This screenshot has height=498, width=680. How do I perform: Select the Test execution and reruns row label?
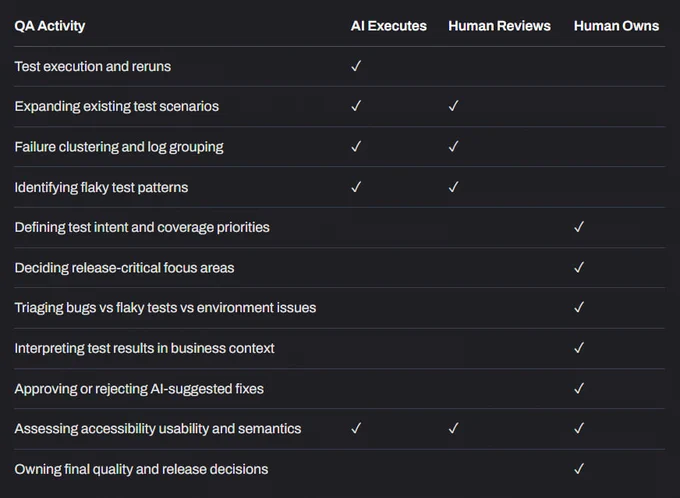[x=93, y=66]
